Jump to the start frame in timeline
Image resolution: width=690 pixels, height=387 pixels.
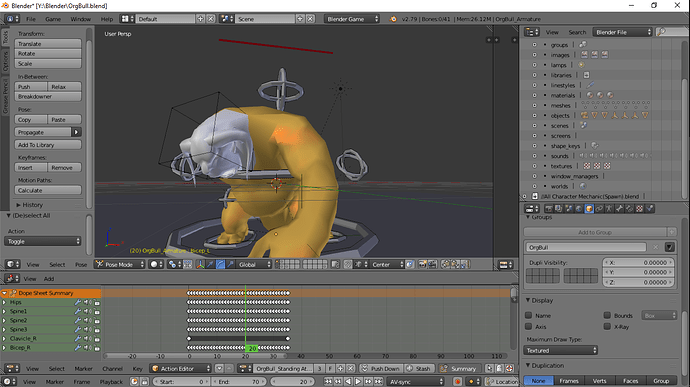pyautogui.click(x=328, y=382)
